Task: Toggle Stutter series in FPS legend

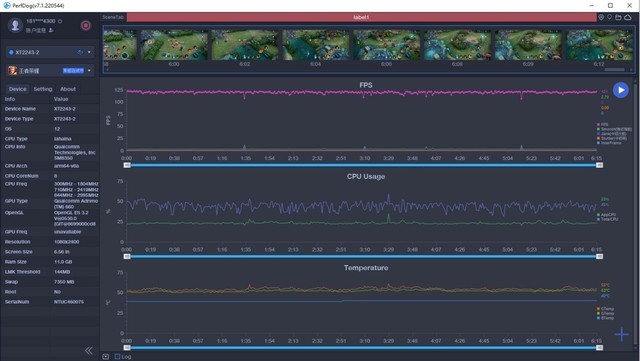Action: [612, 138]
